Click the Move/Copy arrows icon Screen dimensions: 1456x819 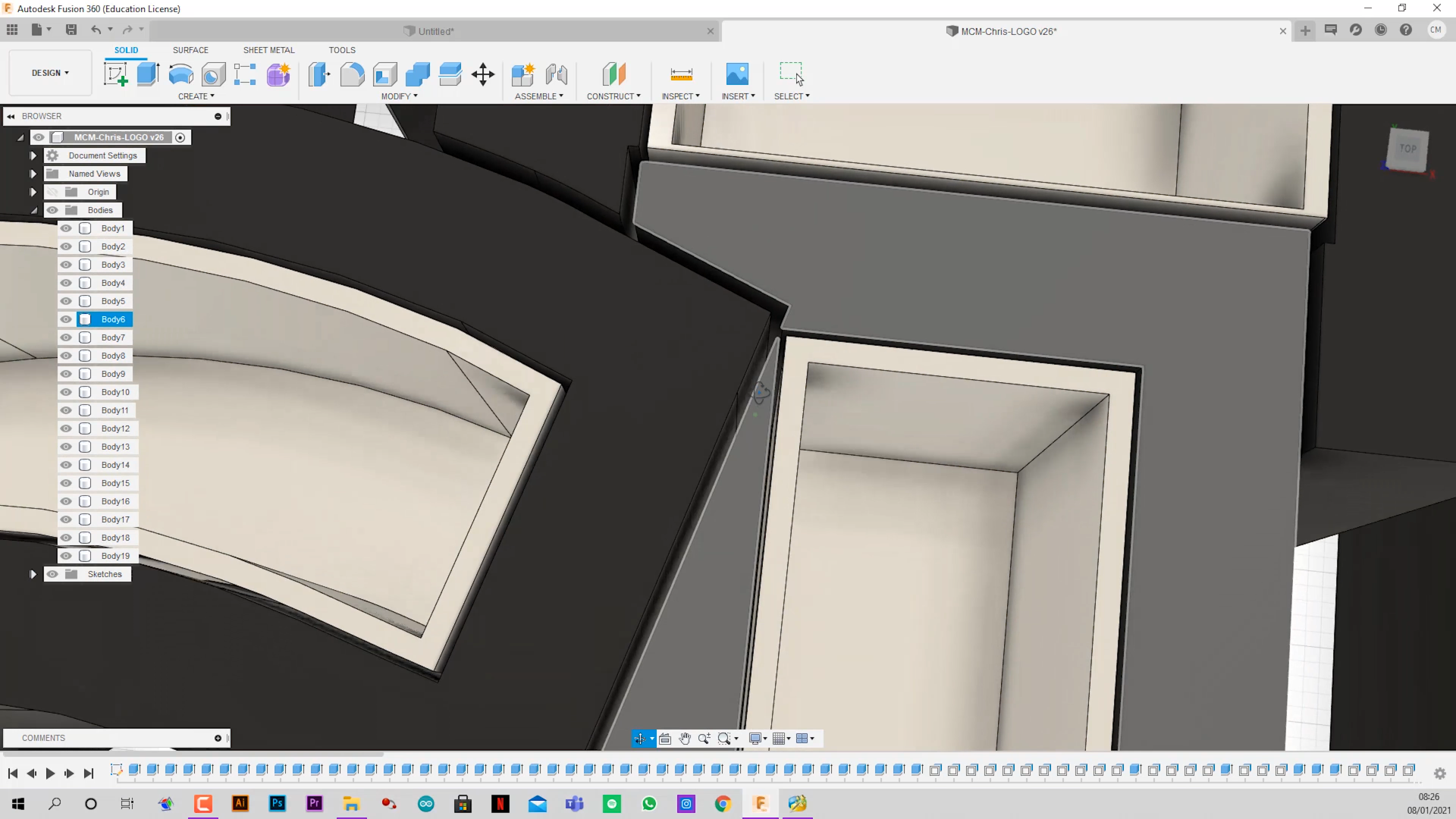click(x=482, y=74)
